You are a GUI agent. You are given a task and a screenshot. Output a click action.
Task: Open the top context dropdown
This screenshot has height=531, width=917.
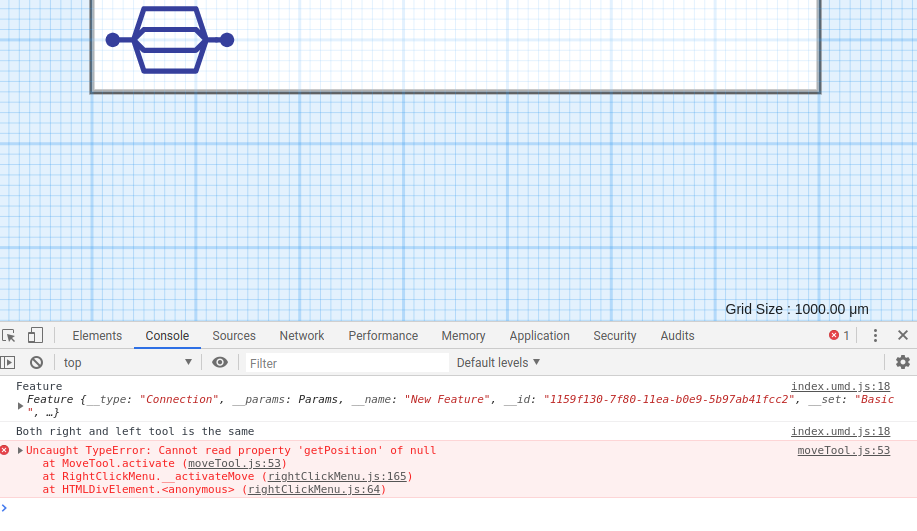pos(127,363)
